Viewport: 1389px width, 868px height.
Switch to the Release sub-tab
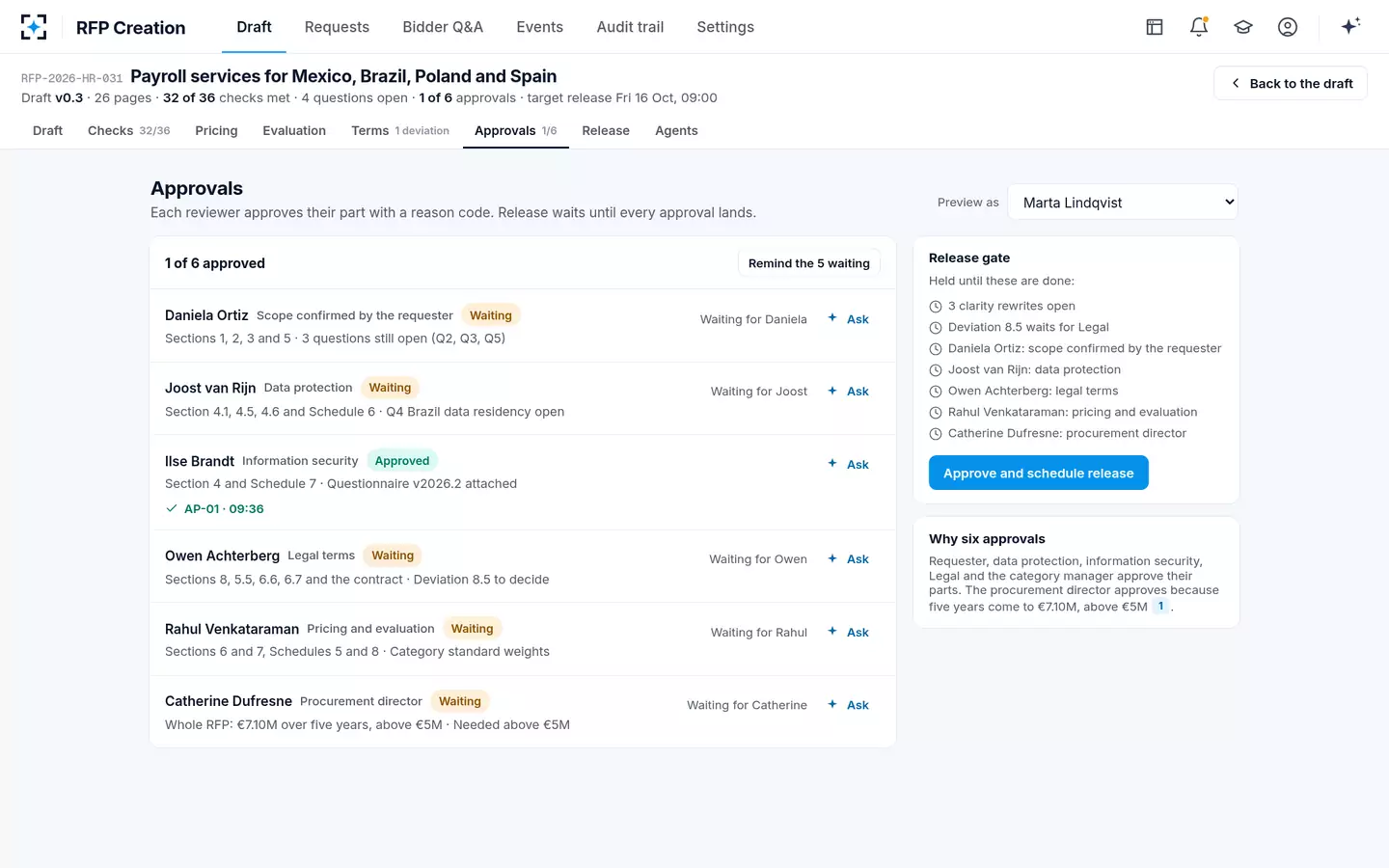[x=606, y=131]
